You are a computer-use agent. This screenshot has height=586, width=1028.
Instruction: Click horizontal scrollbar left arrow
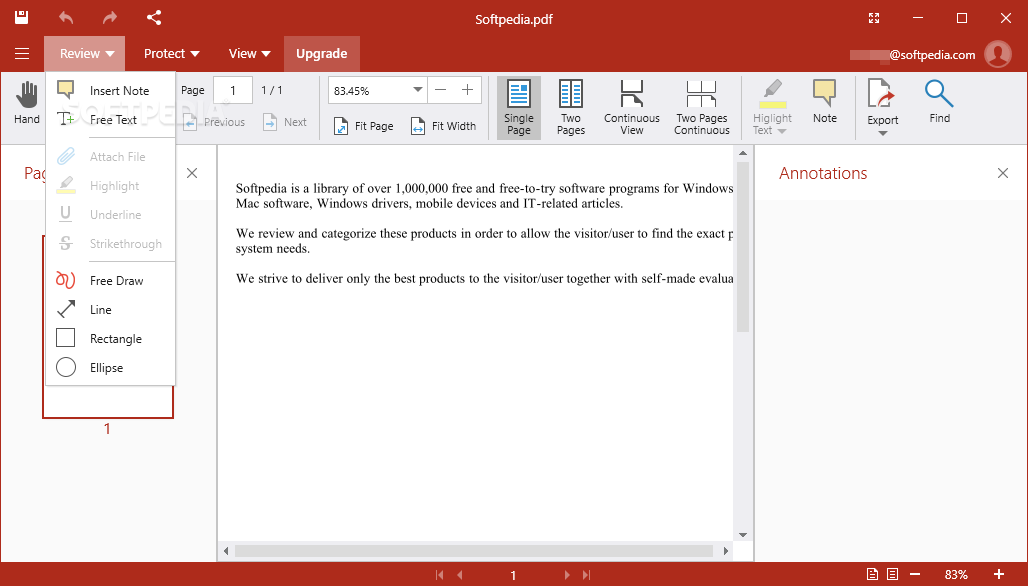click(226, 551)
